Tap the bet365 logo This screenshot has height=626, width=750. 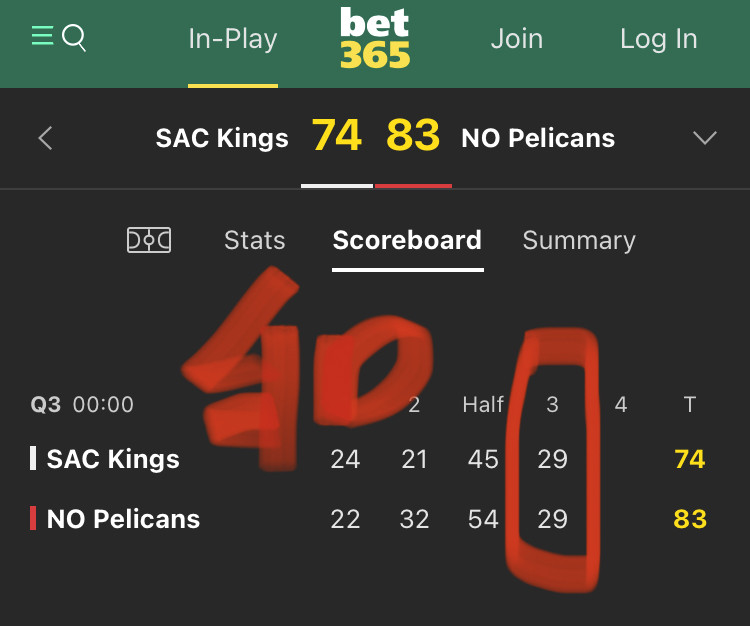[375, 38]
